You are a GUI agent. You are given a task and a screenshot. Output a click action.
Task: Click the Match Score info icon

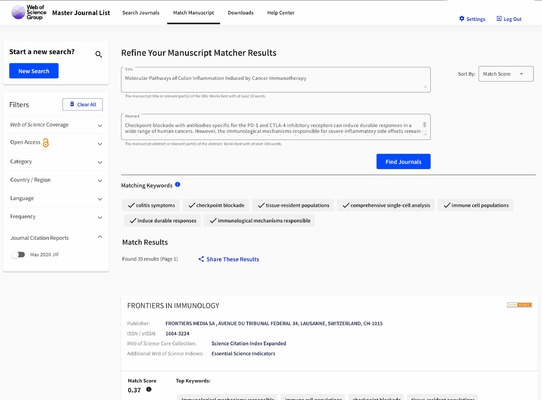[x=149, y=389]
